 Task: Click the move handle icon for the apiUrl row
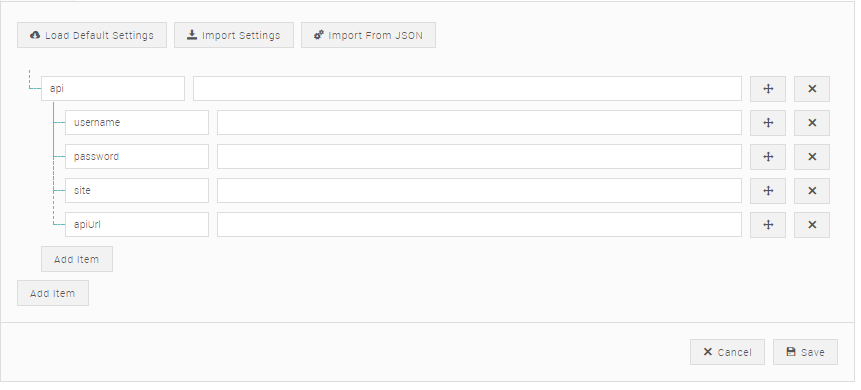(768, 225)
